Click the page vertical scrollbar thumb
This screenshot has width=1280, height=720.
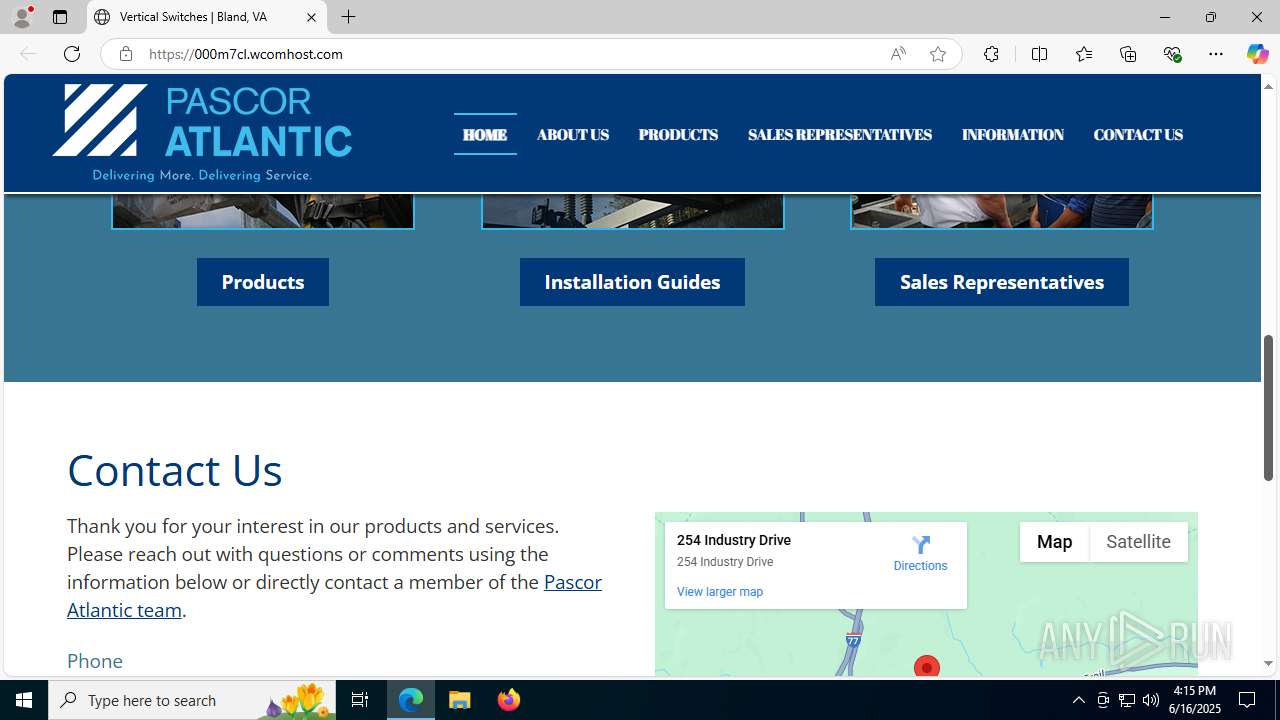(x=1268, y=408)
